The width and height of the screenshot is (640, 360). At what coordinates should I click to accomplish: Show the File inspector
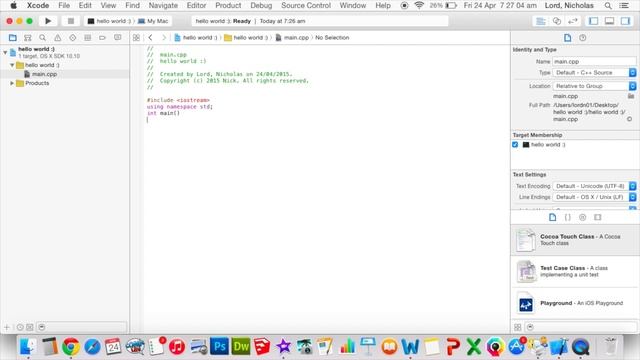567,38
